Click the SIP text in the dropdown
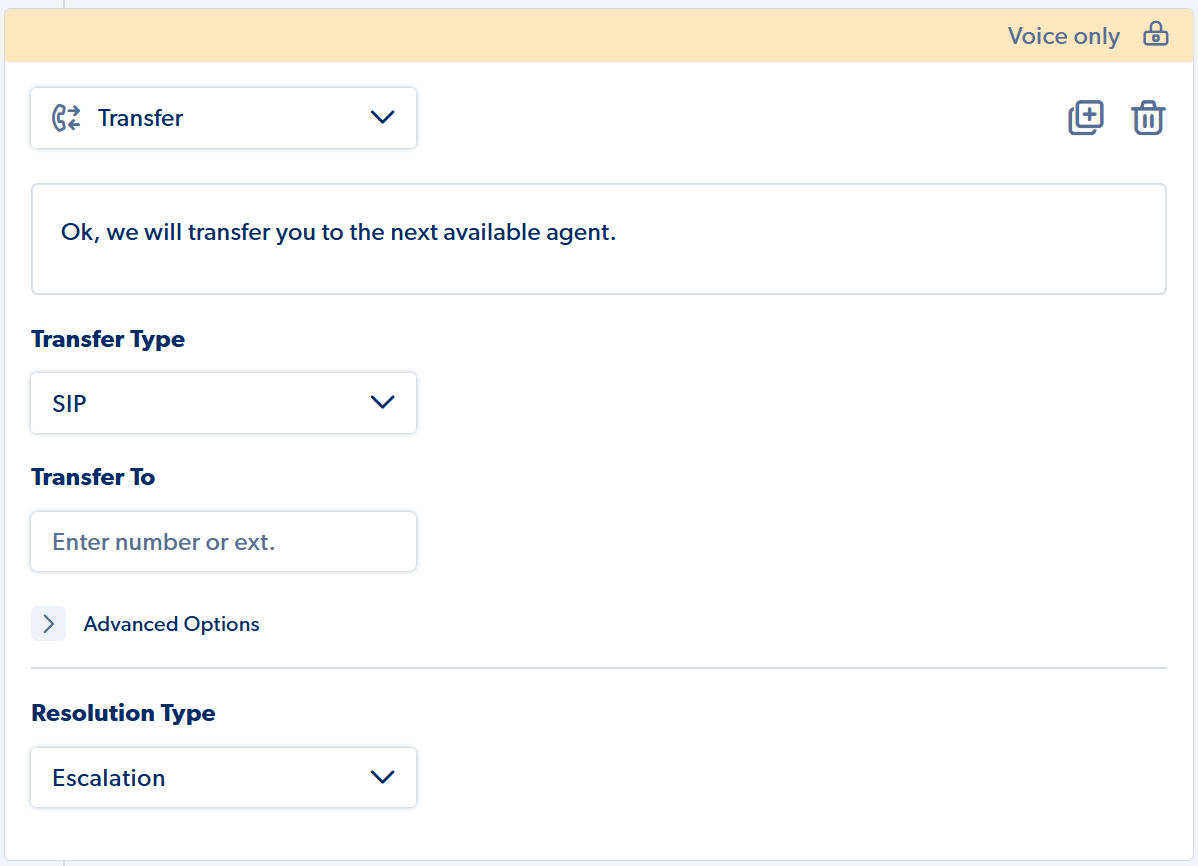This screenshot has width=1198, height=866. pyautogui.click(x=69, y=403)
